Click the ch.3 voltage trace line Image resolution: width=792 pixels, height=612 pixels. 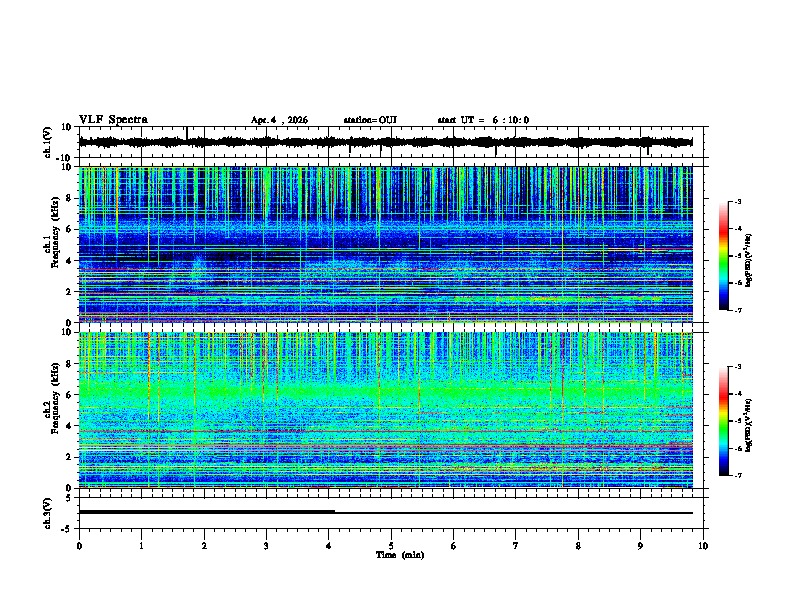click(385, 513)
